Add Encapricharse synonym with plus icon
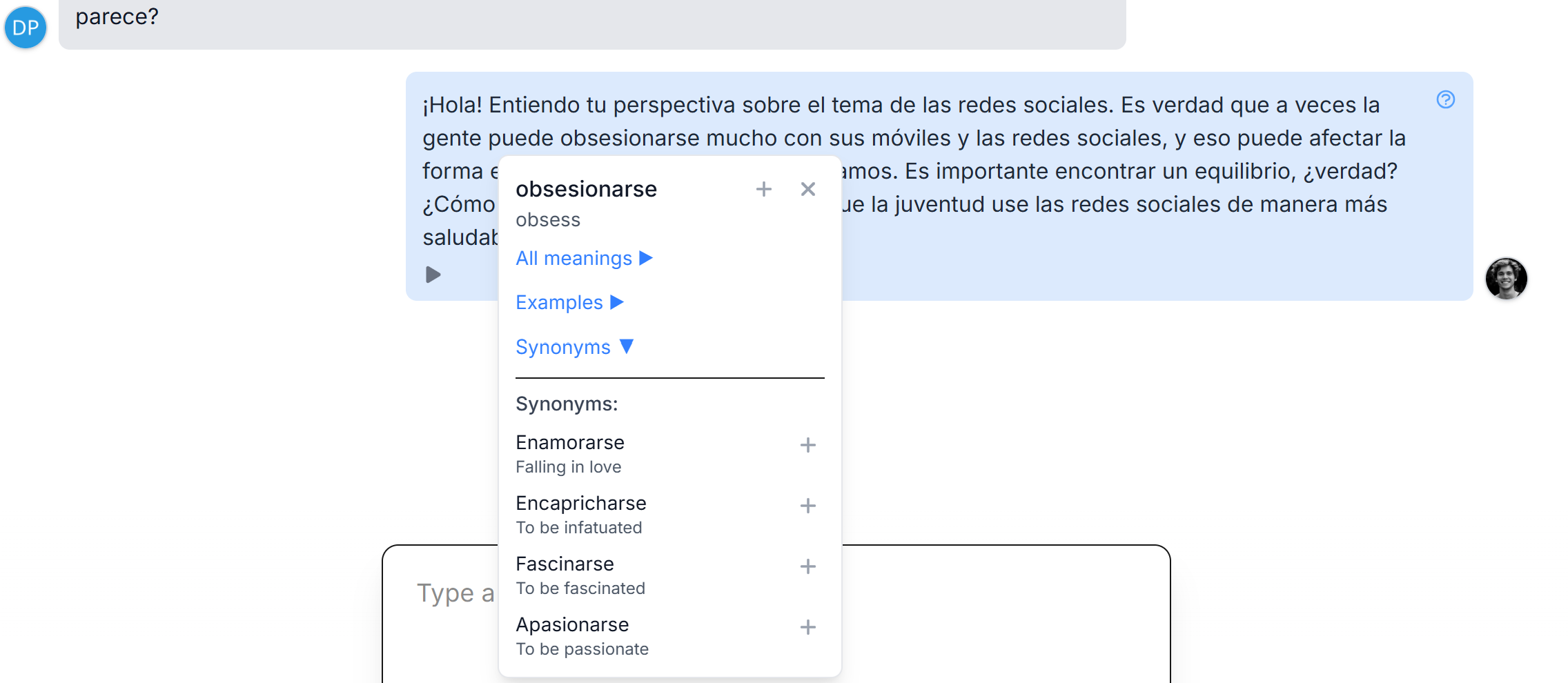 tap(807, 506)
